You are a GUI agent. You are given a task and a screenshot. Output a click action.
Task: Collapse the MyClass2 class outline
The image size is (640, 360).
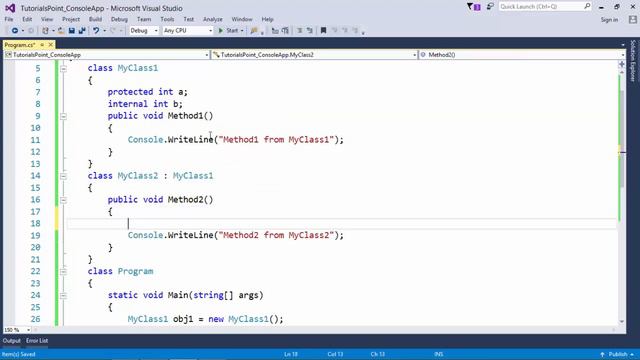coord(63,176)
